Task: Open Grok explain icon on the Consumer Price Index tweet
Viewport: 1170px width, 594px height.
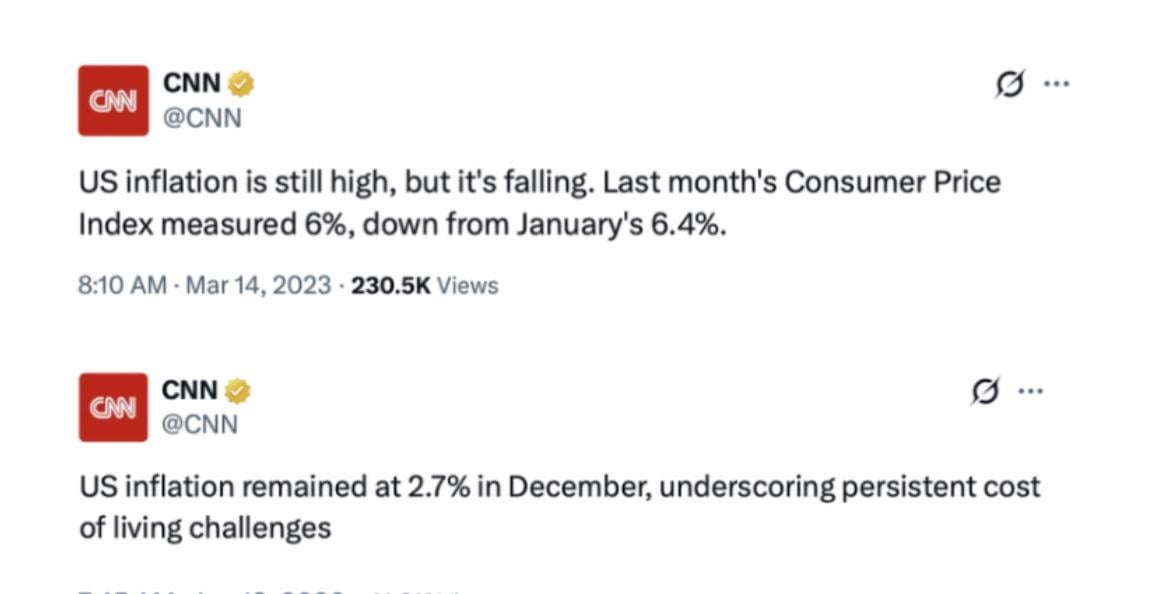Action: (1010, 85)
